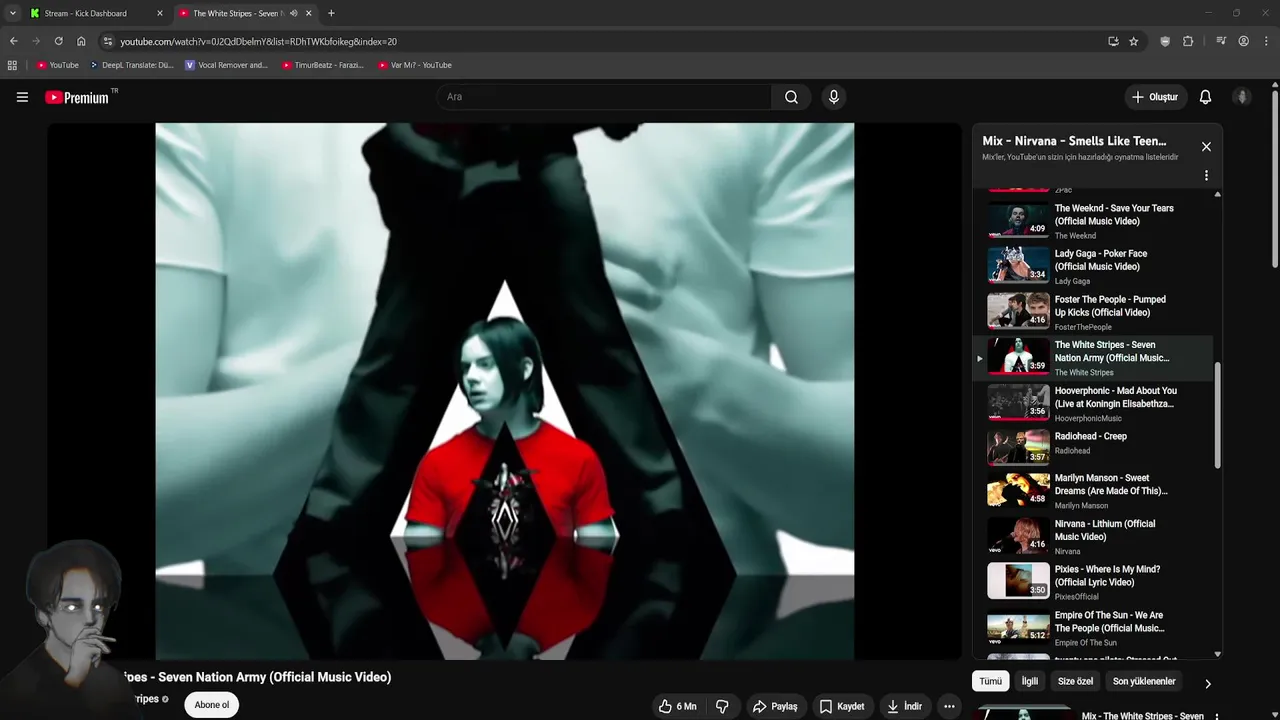Open browser extensions puzzle icon
This screenshot has width=1280, height=720.
(x=1188, y=41)
